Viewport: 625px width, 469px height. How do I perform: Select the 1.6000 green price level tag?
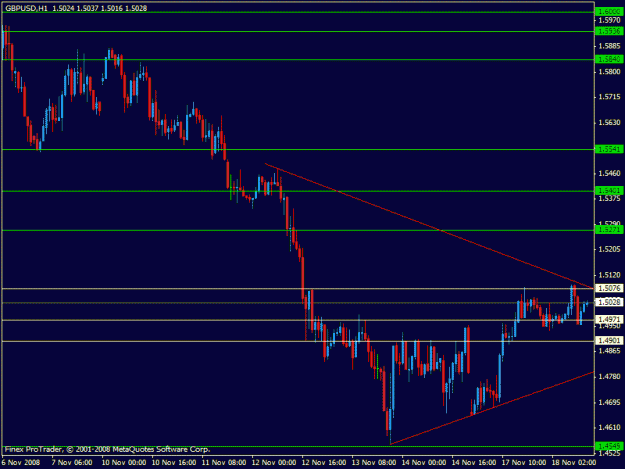coord(609,12)
